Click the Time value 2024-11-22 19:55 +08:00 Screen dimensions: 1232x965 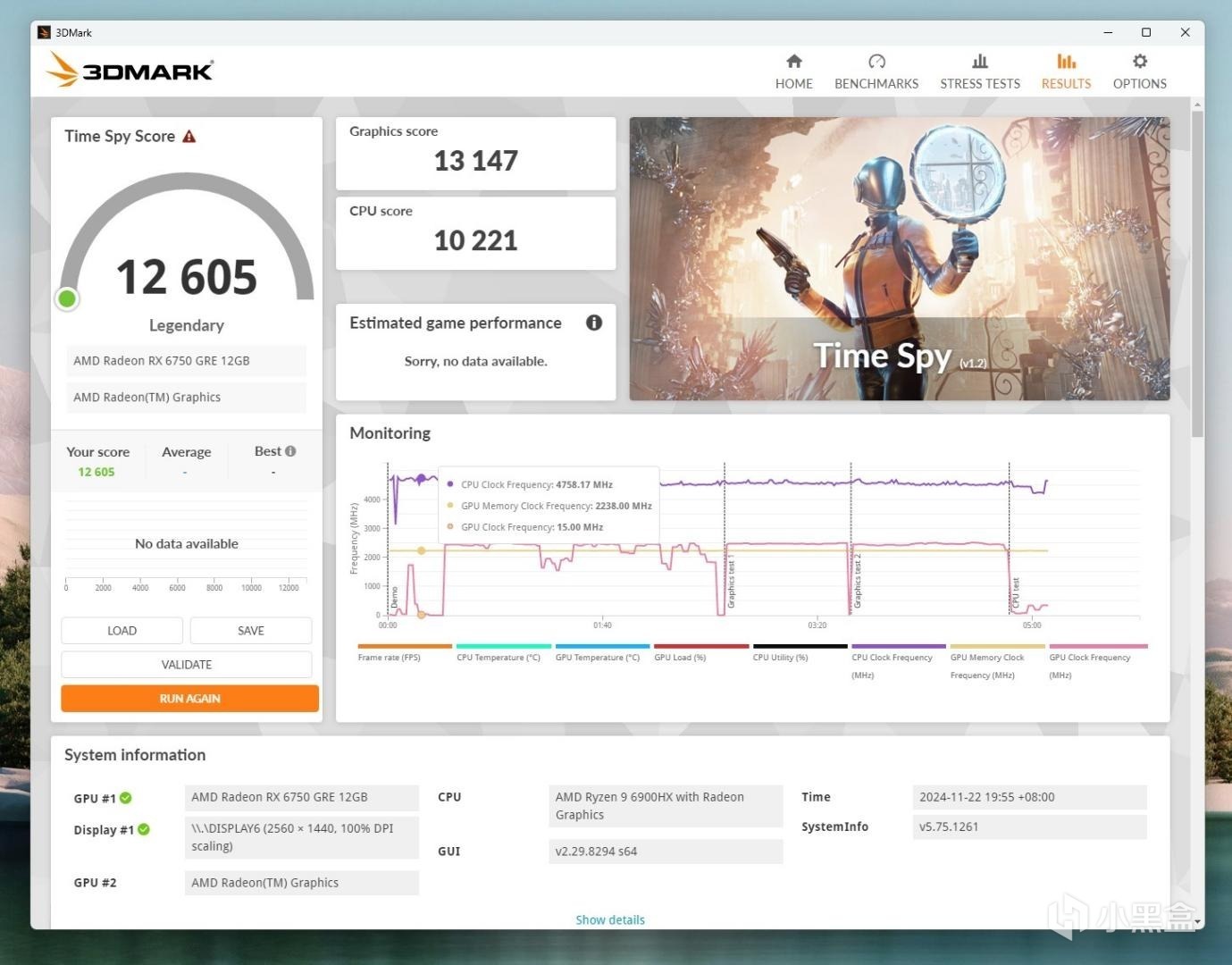pyautogui.click(x=1030, y=797)
